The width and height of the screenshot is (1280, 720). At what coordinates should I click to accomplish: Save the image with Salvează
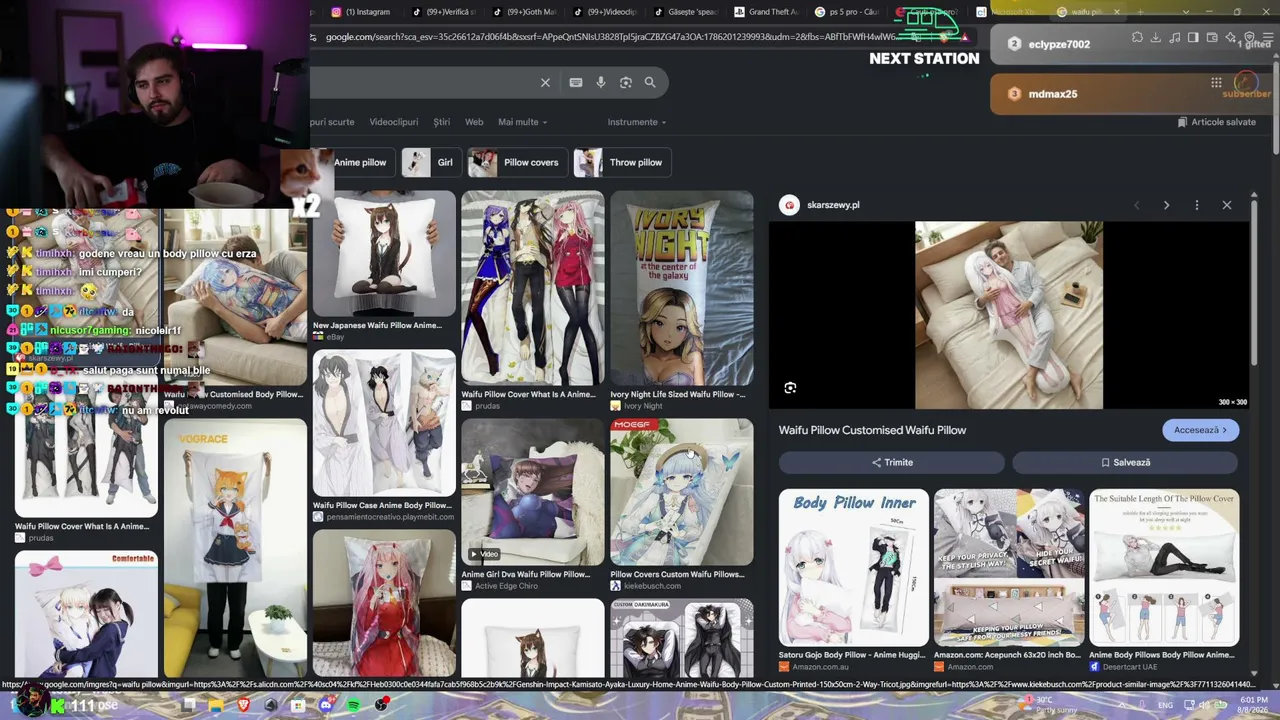[x=1125, y=462]
